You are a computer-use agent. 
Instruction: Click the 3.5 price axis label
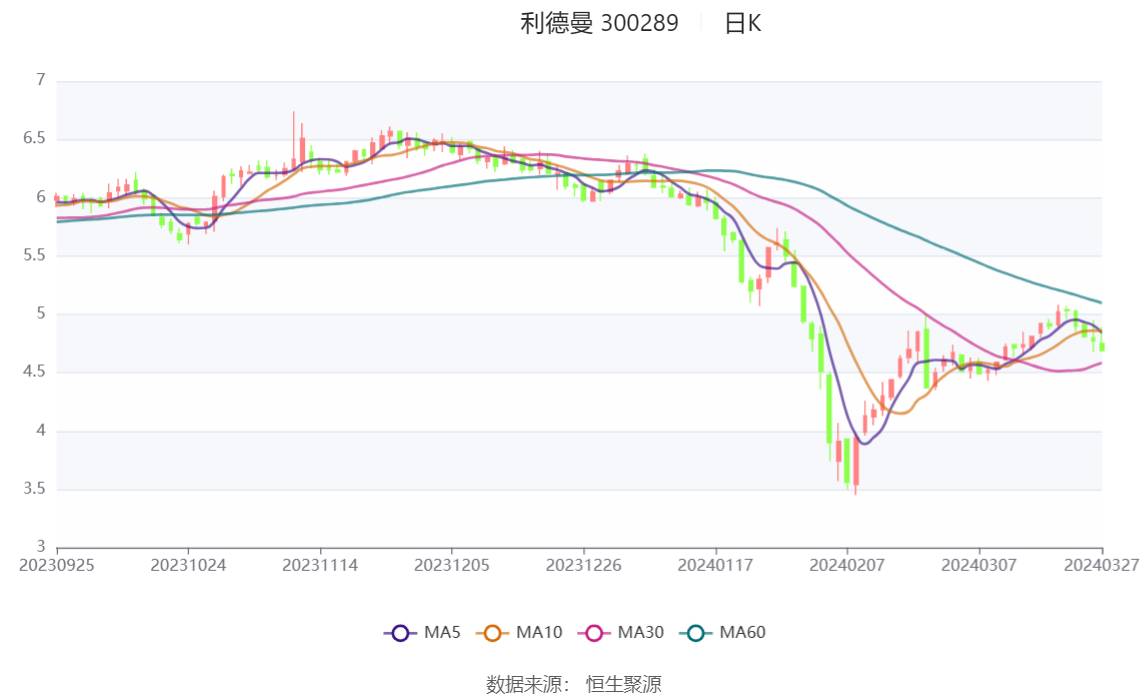[34, 489]
